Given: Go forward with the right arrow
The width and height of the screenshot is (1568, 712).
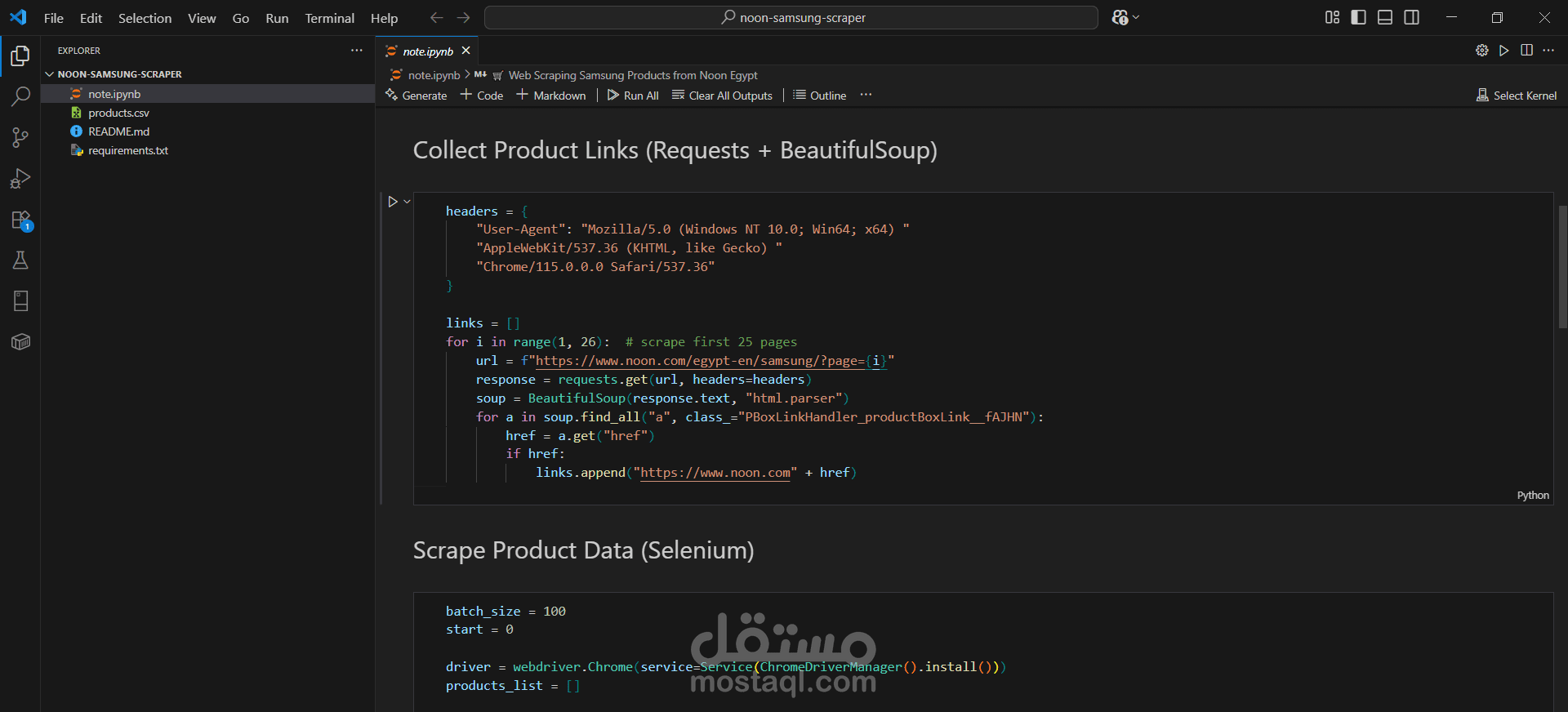Looking at the screenshot, I should [x=463, y=17].
